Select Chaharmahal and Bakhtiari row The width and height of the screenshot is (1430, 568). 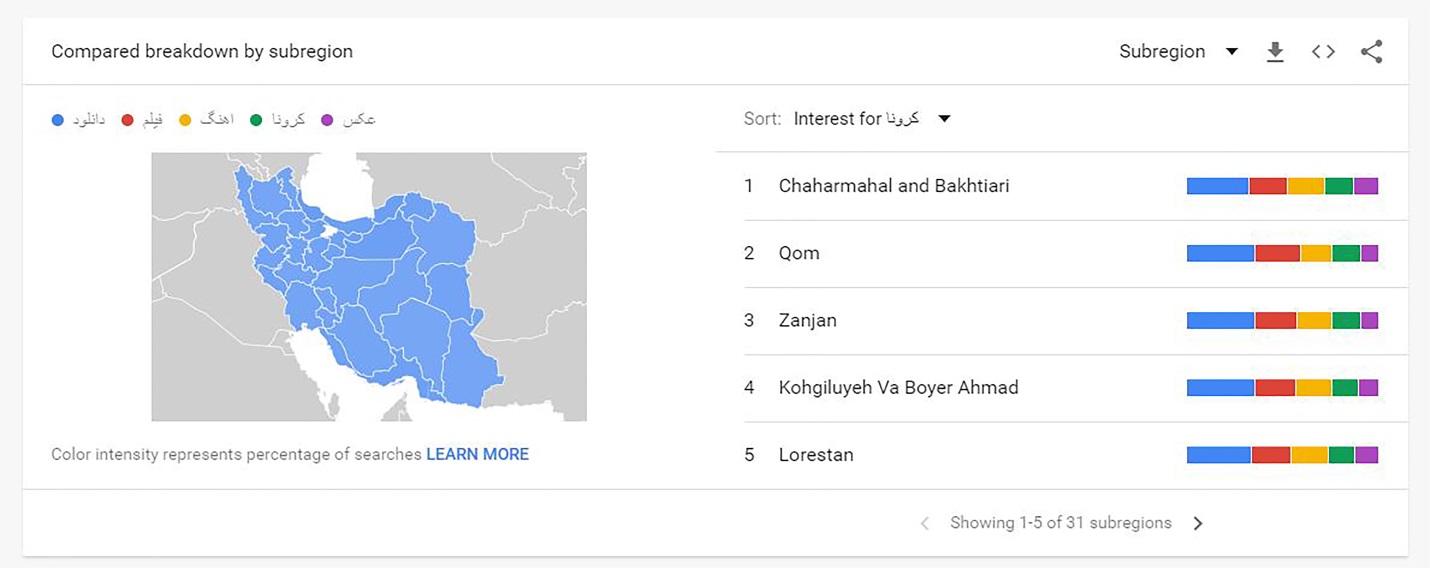(1062, 186)
